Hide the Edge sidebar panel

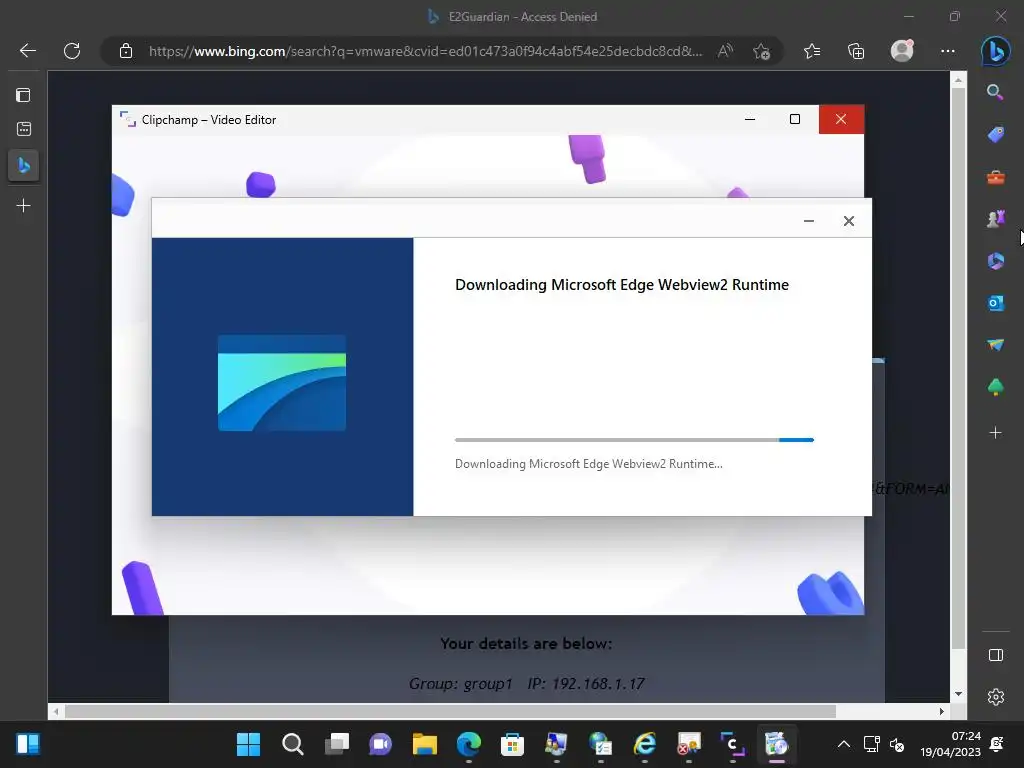[995, 655]
